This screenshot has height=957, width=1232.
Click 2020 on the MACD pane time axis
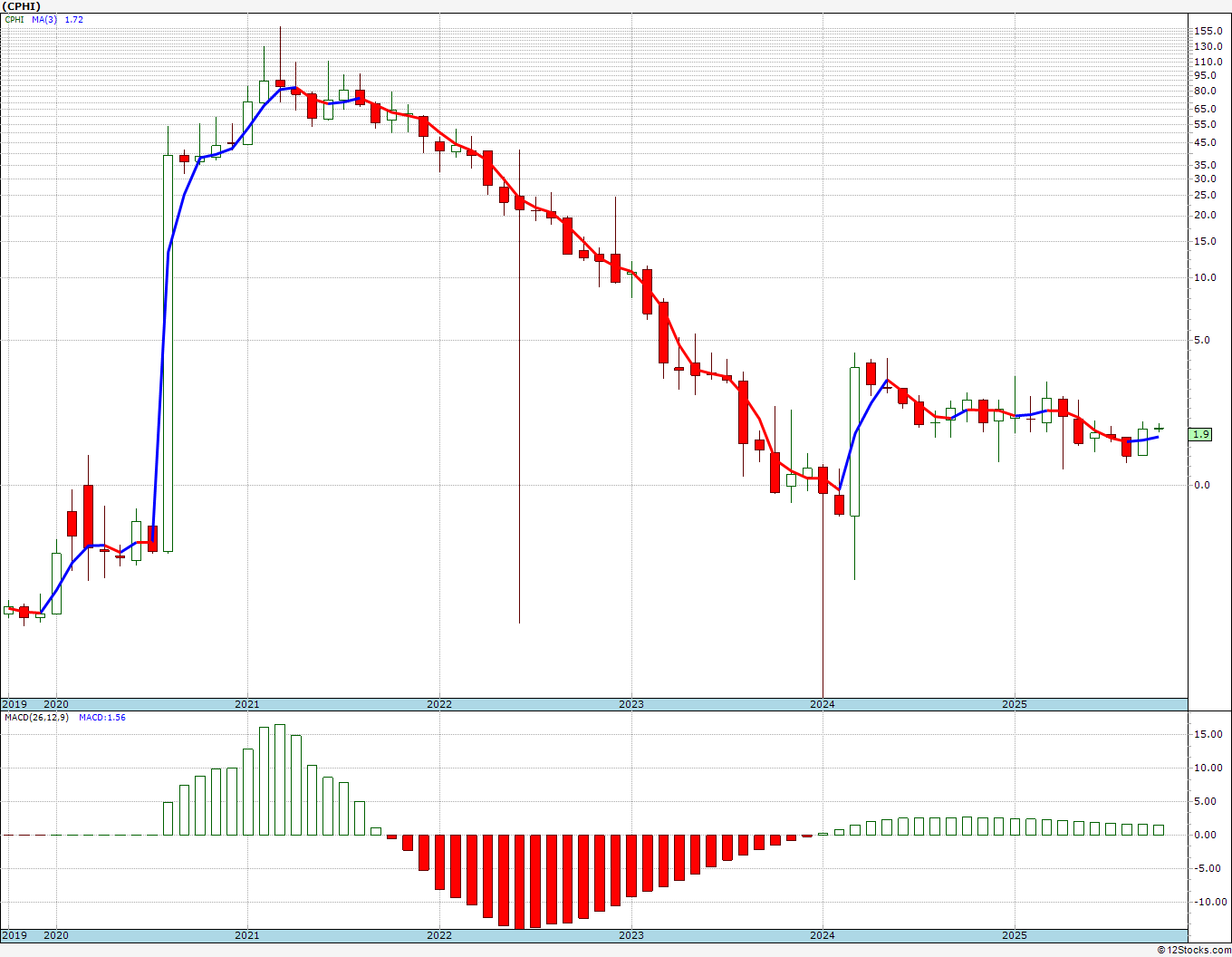[x=56, y=935]
